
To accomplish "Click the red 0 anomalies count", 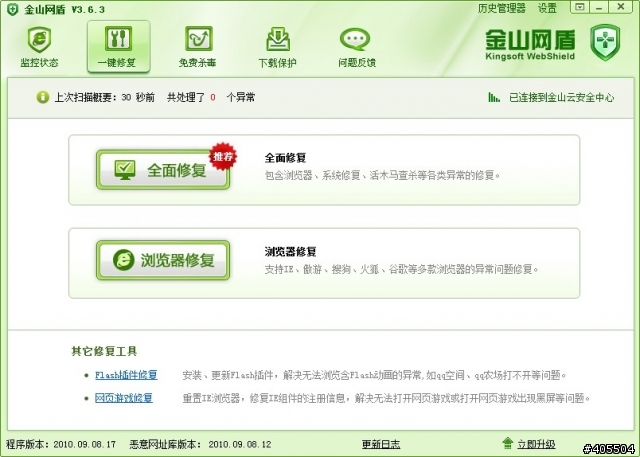I will click(213, 98).
